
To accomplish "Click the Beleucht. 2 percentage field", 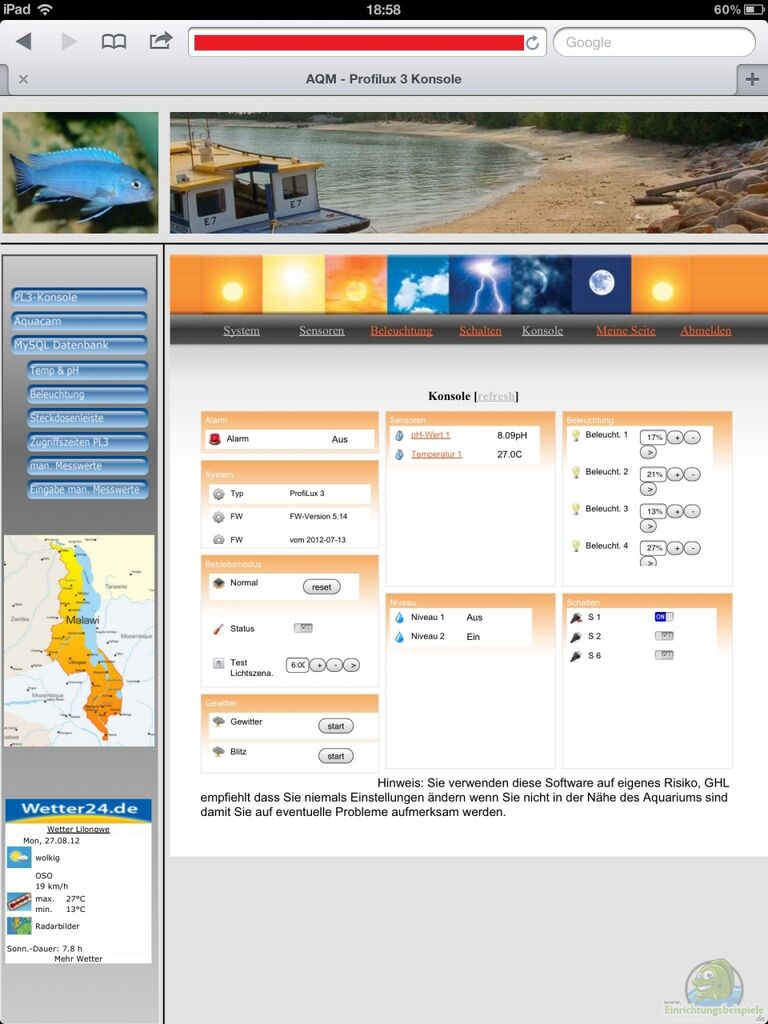I will point(654,475).
